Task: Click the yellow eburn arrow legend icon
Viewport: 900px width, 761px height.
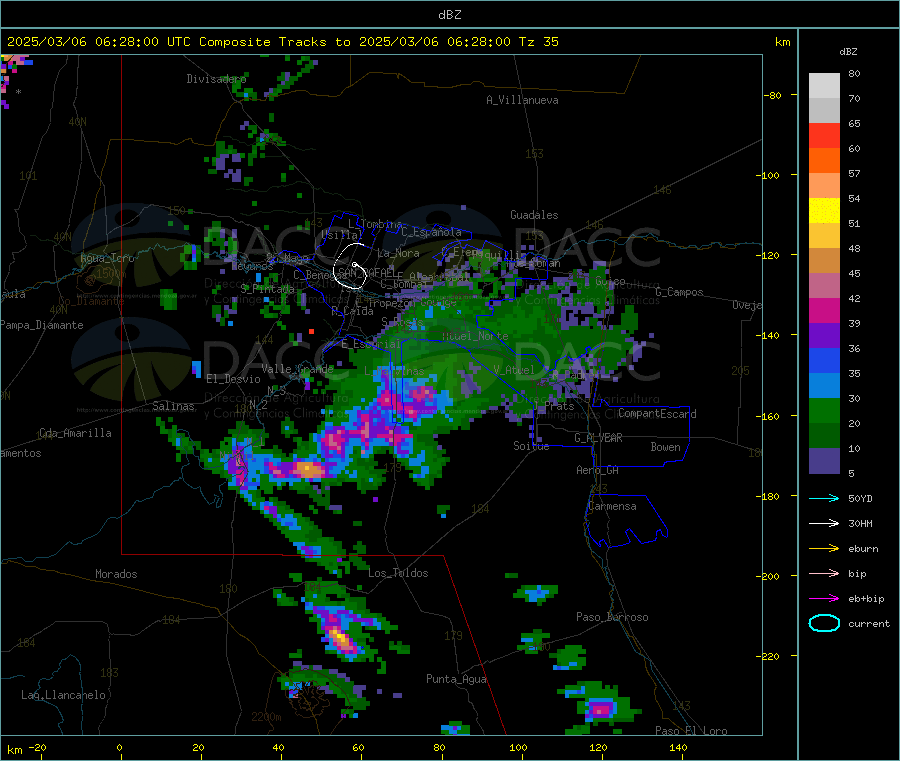Action: click(x=824, y=548)
